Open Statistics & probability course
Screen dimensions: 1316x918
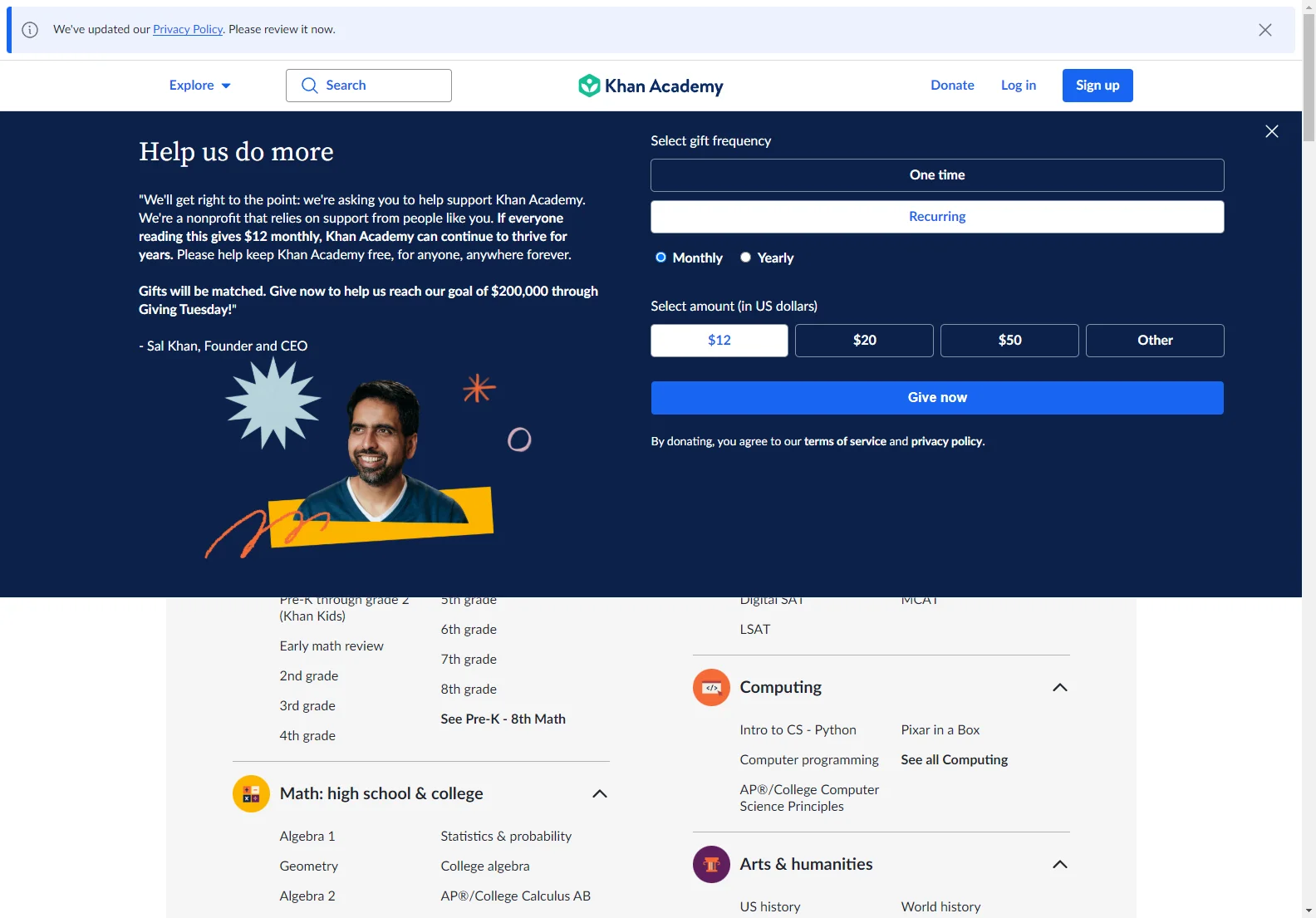click(x=506, y=837)
